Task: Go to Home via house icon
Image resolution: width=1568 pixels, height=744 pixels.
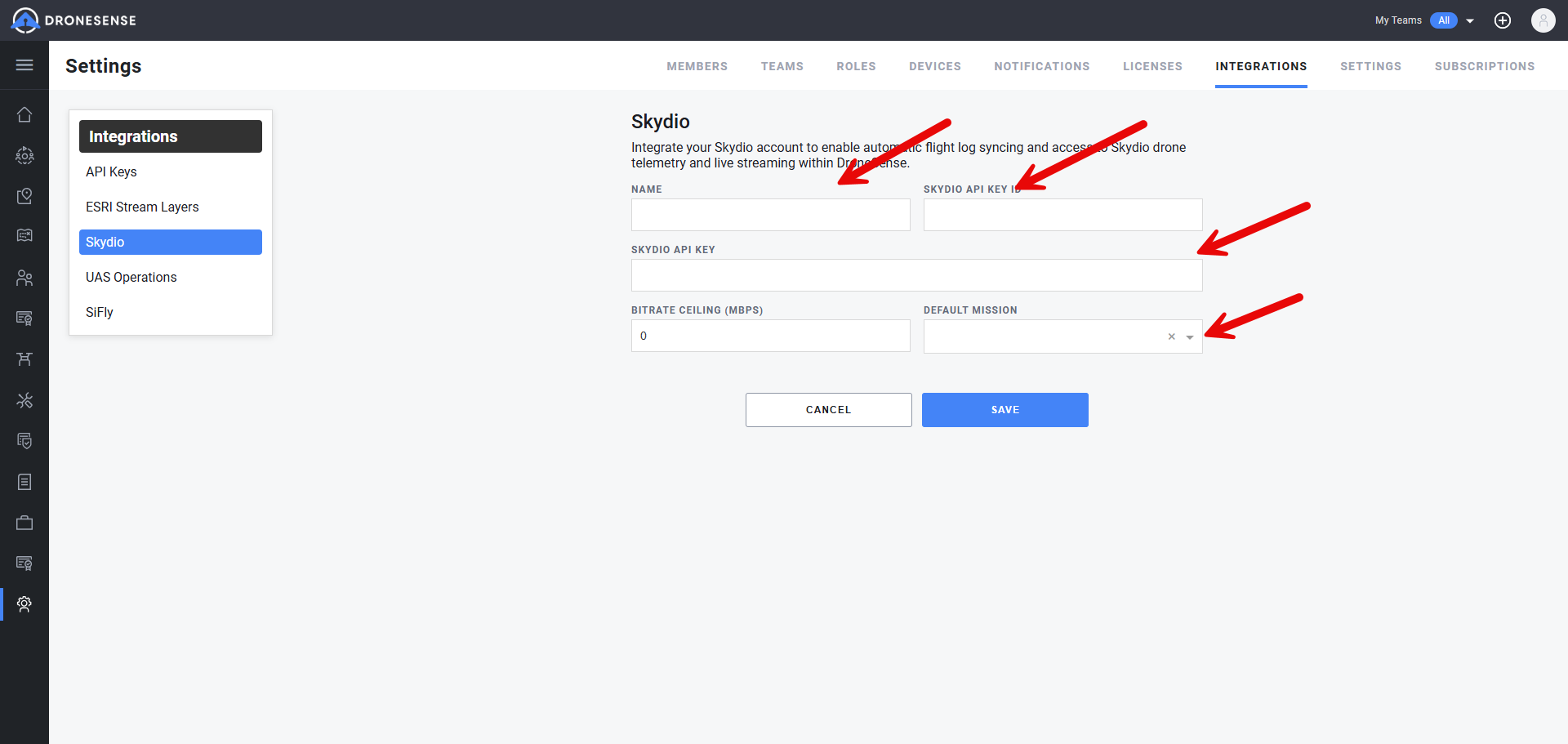Action: [x=24, y=114]
